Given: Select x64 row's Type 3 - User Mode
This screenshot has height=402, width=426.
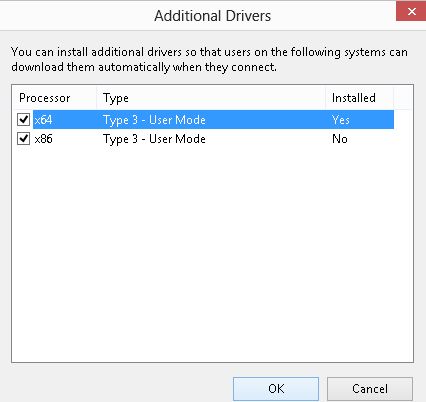Looking at the screenshot, I should pos(154,120).
